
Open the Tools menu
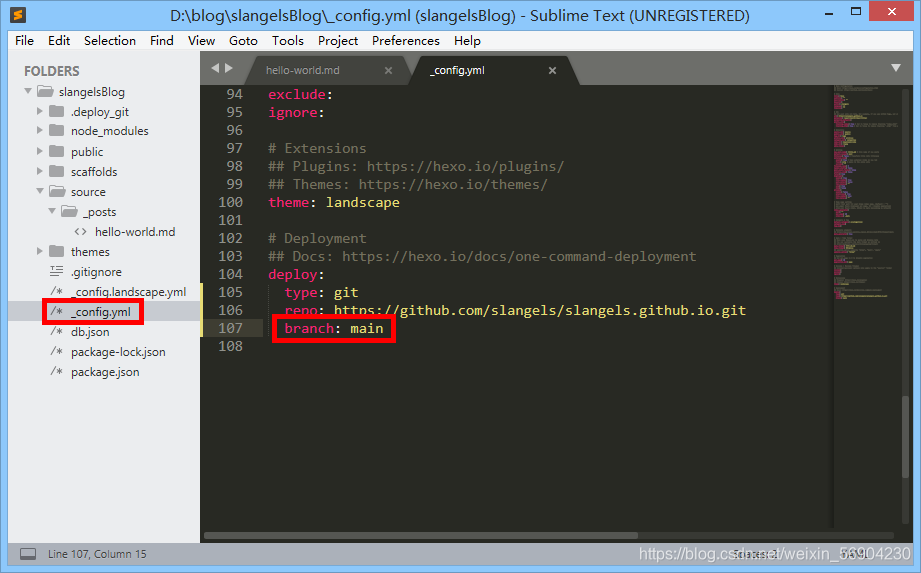[288, 41]
